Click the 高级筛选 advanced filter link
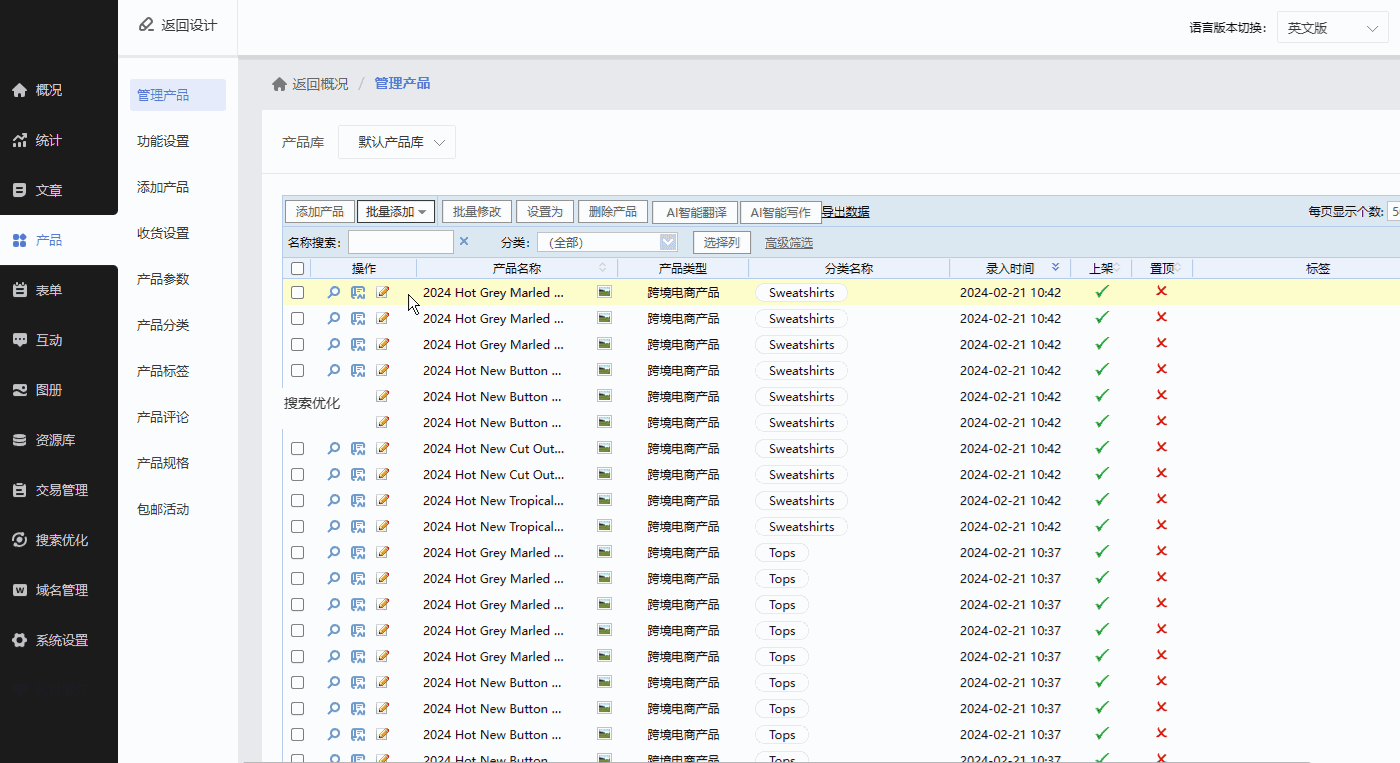Screen dimensions: 1400x763 788,242
